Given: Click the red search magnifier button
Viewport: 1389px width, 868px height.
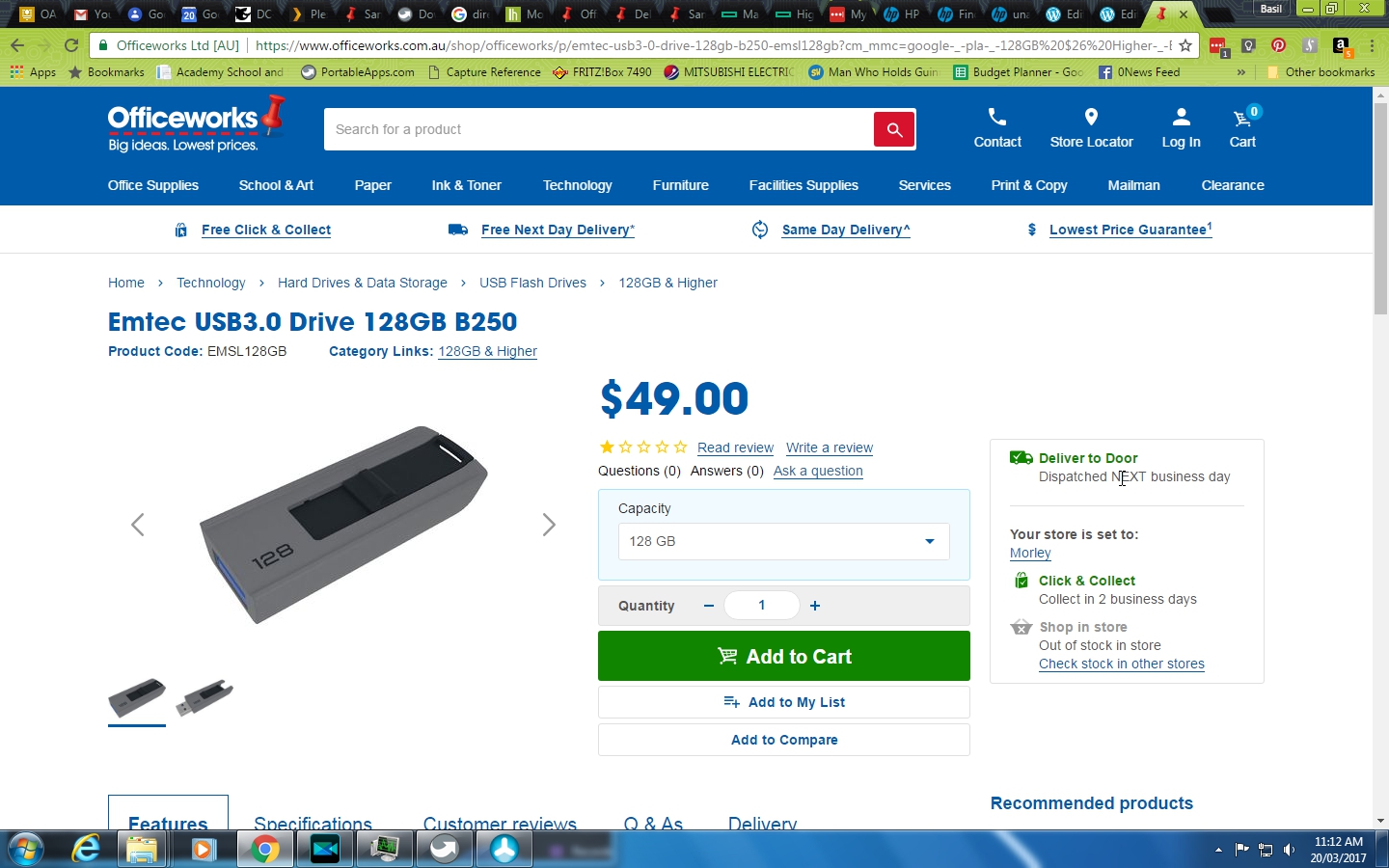Looking at the screenshot, I should coord(894,129).
